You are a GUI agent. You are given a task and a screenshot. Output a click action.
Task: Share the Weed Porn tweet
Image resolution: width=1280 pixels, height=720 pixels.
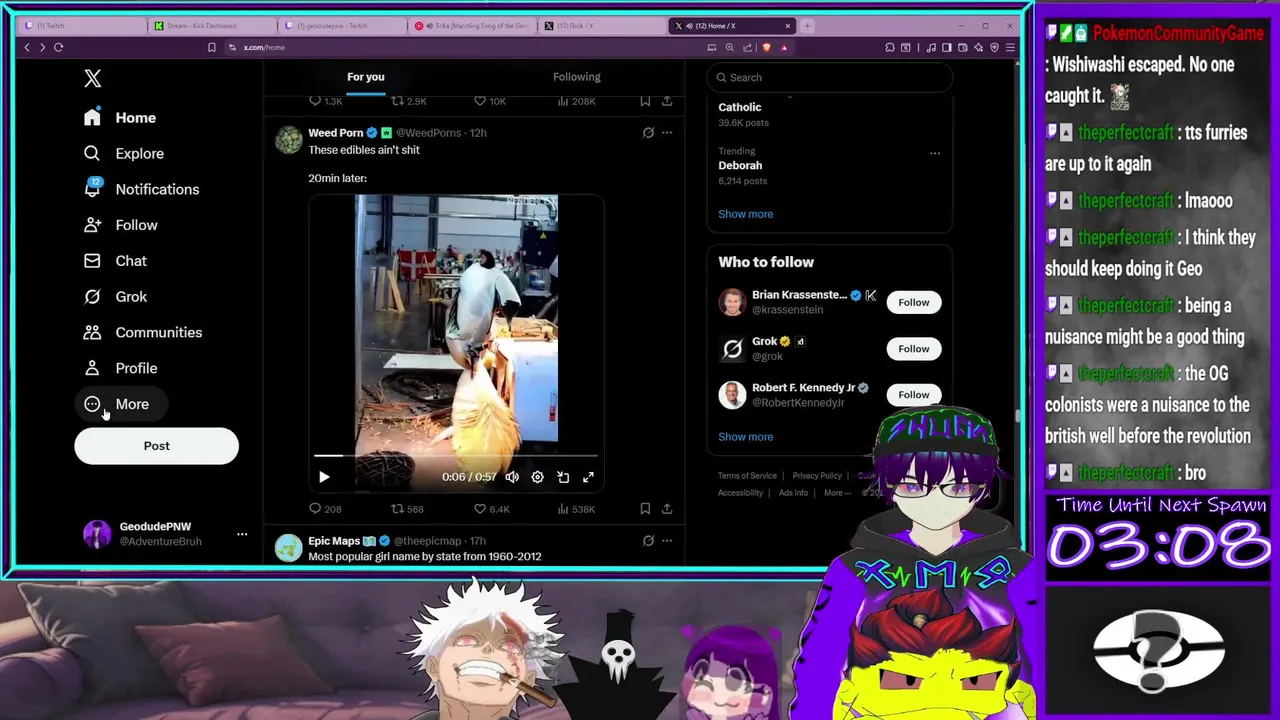(667, 509)
